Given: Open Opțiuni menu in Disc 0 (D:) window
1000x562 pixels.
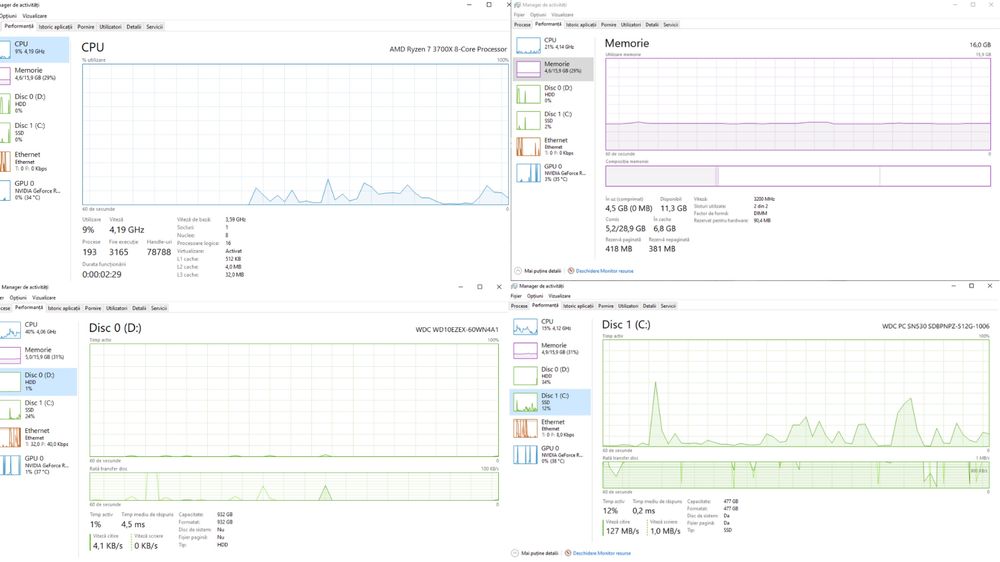Looking at the screenshot, I should click(x=18, y=298).
